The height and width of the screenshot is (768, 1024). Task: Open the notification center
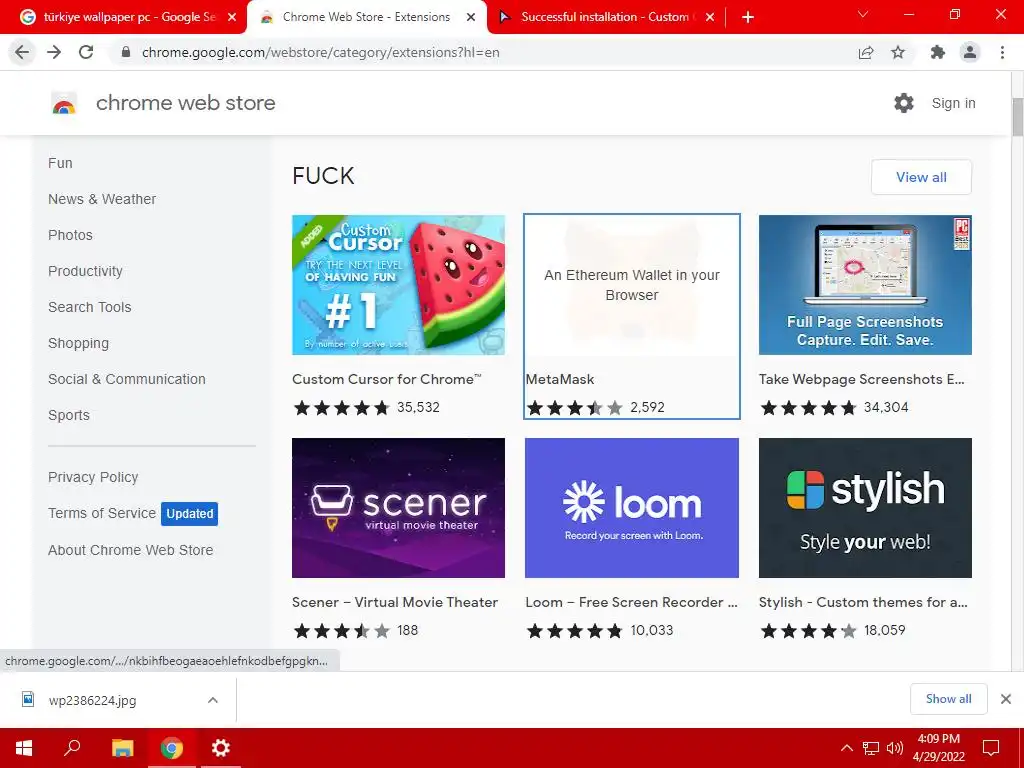tap(991, 748)
